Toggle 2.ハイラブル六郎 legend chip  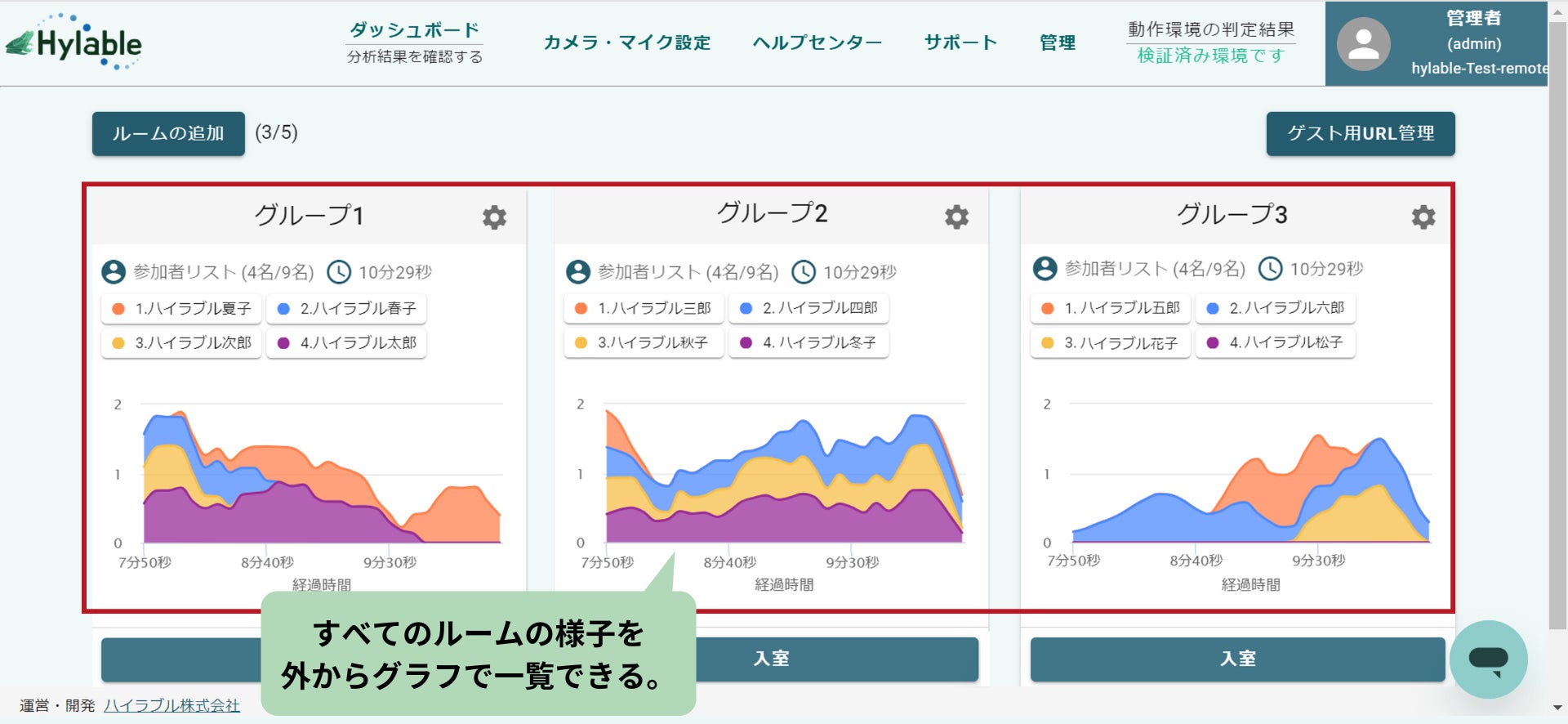click(1276, 308)
